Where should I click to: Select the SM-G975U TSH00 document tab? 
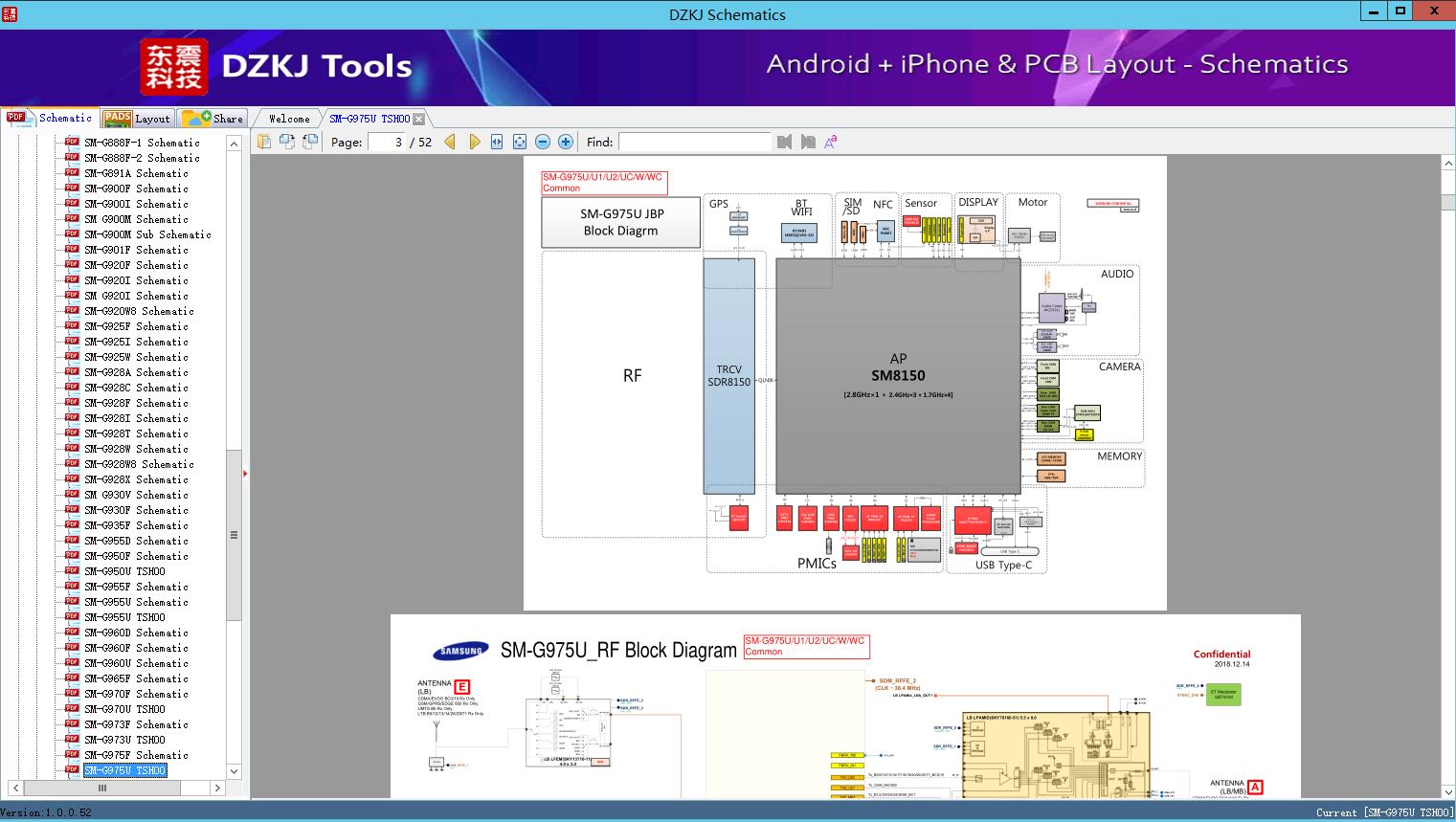click(370, 119)
